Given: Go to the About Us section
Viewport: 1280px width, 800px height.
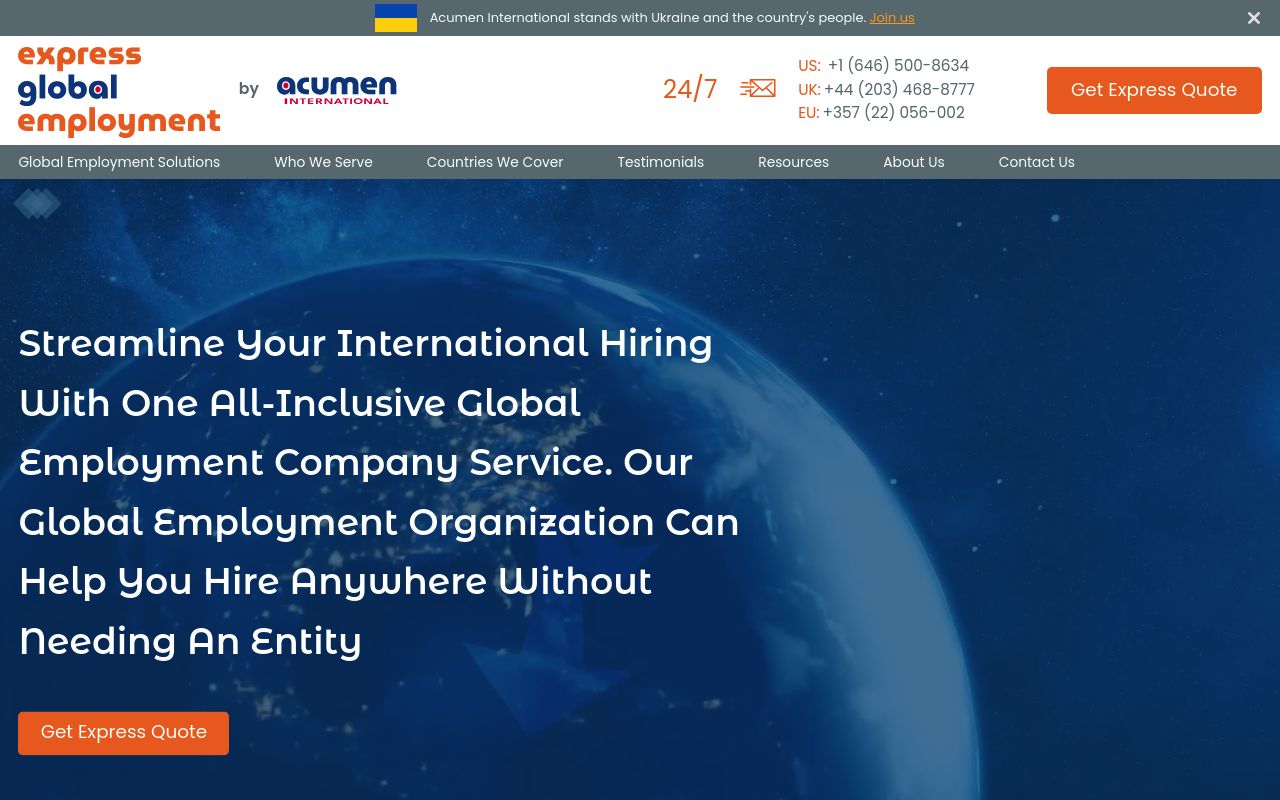Looking at the screenshot, I should pos(913,162).
